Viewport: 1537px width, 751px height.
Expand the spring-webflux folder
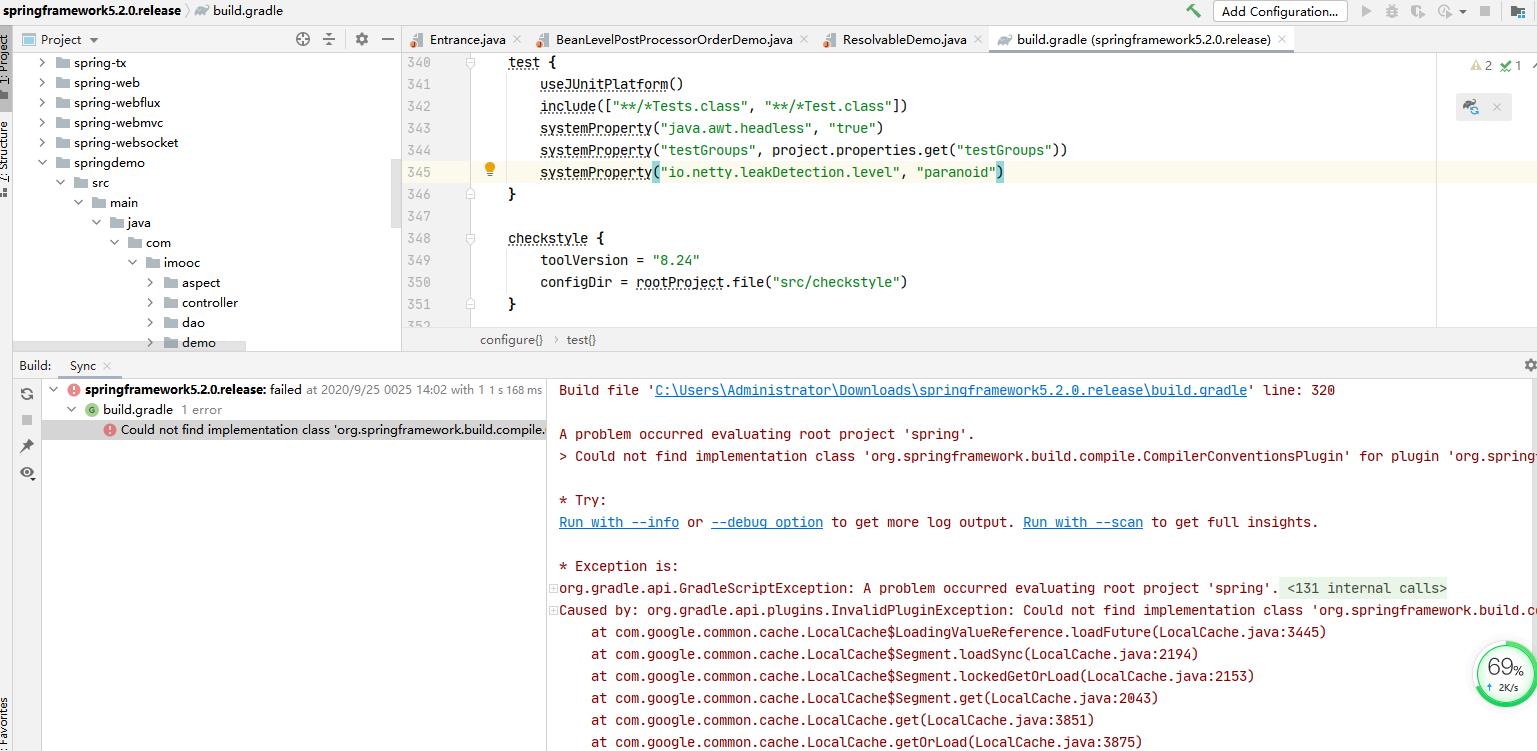click(42, 102)
